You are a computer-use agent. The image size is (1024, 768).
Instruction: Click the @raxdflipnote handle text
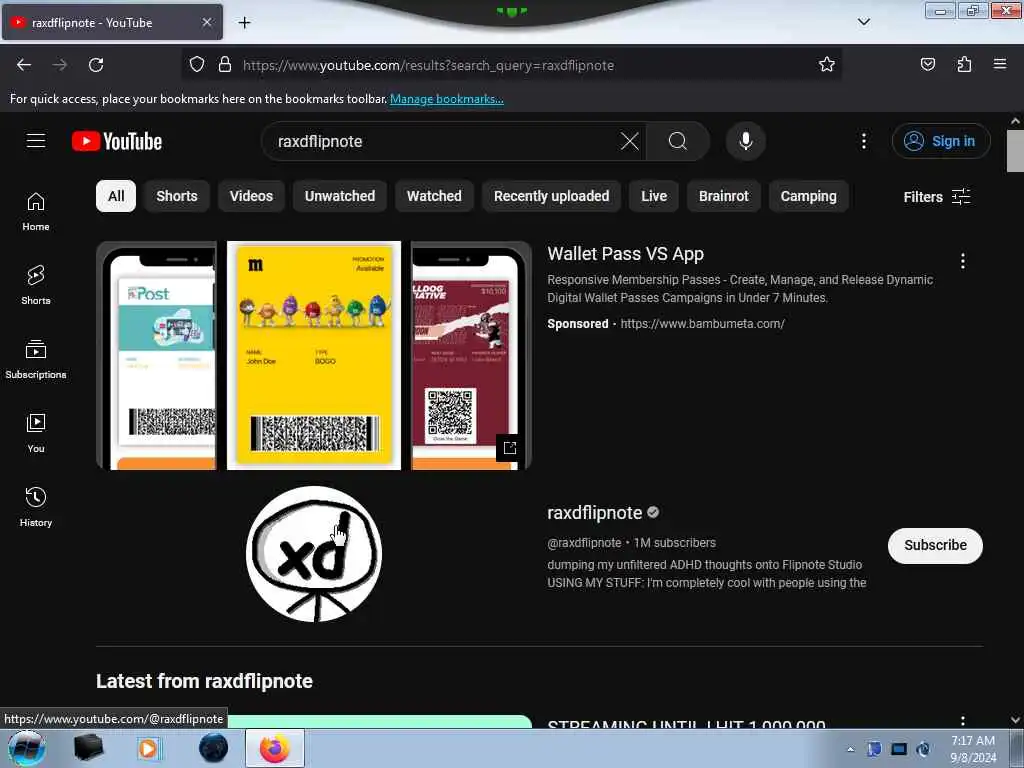click(584, 543)
